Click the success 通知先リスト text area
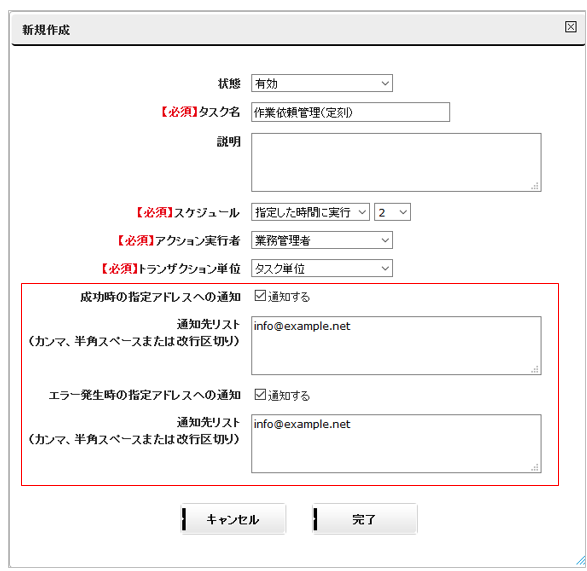The height and width of the screenshot is (571, 587). point(396,345)
